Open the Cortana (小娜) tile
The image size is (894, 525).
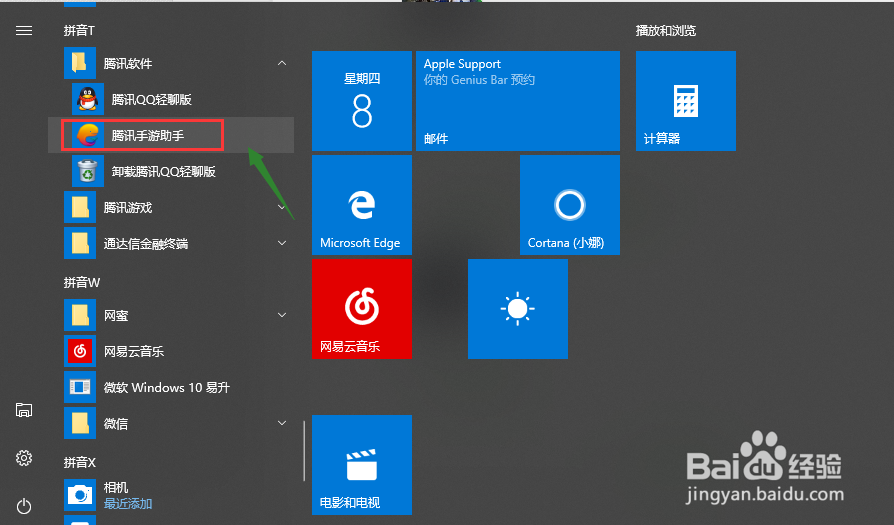tap(570, 205)
